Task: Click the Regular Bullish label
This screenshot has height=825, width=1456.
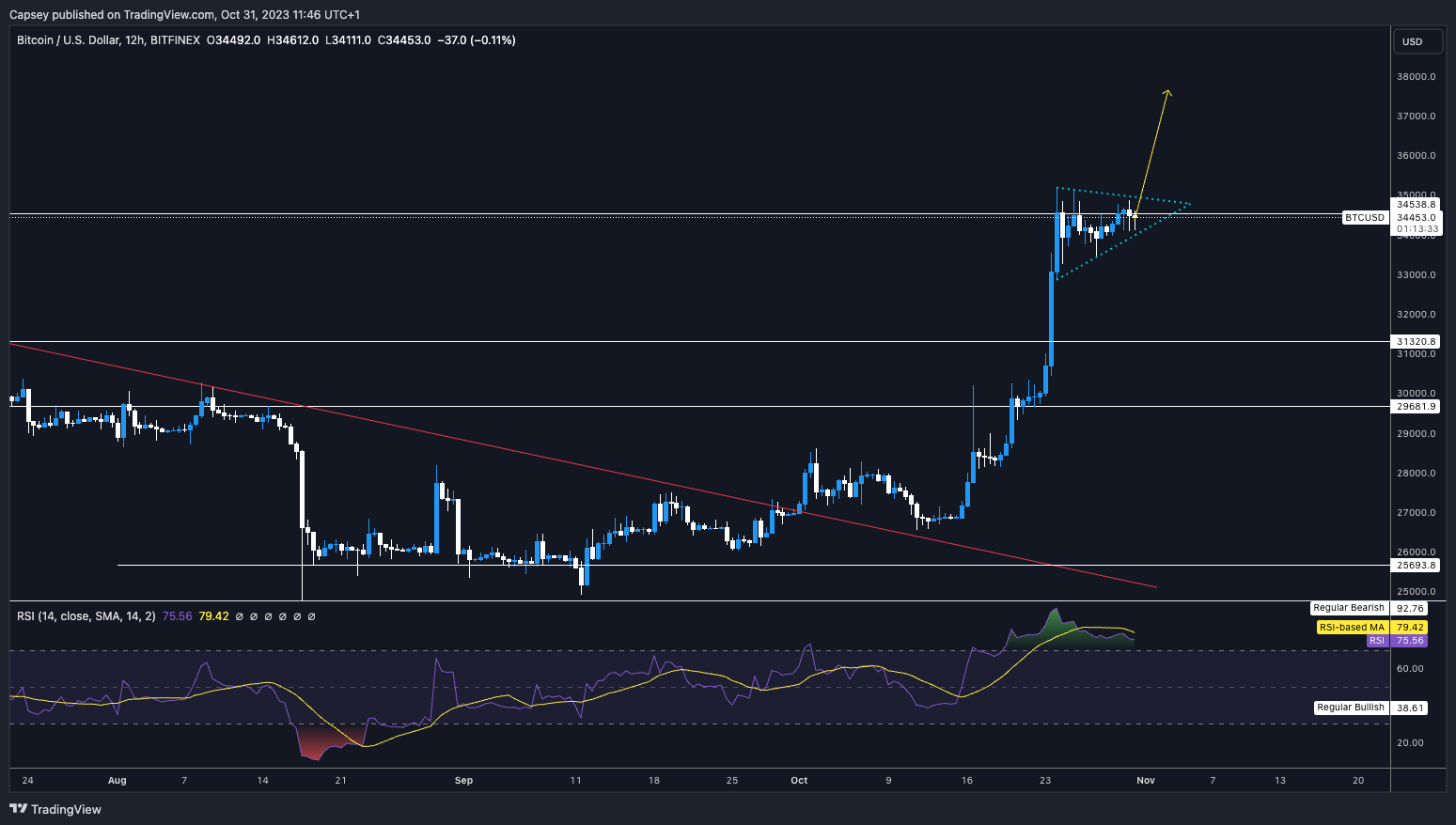Action: click(1350, 708)
